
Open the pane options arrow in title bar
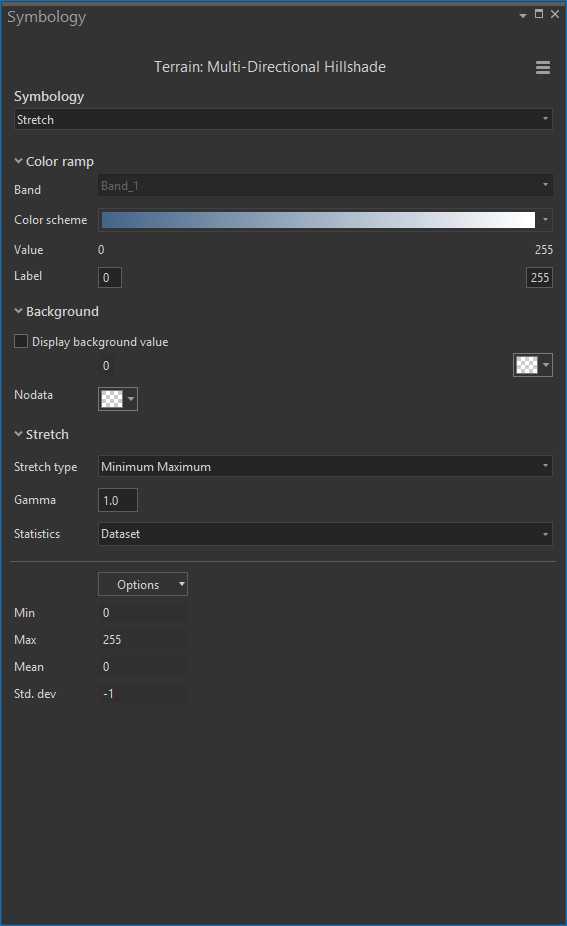[523, 16]
